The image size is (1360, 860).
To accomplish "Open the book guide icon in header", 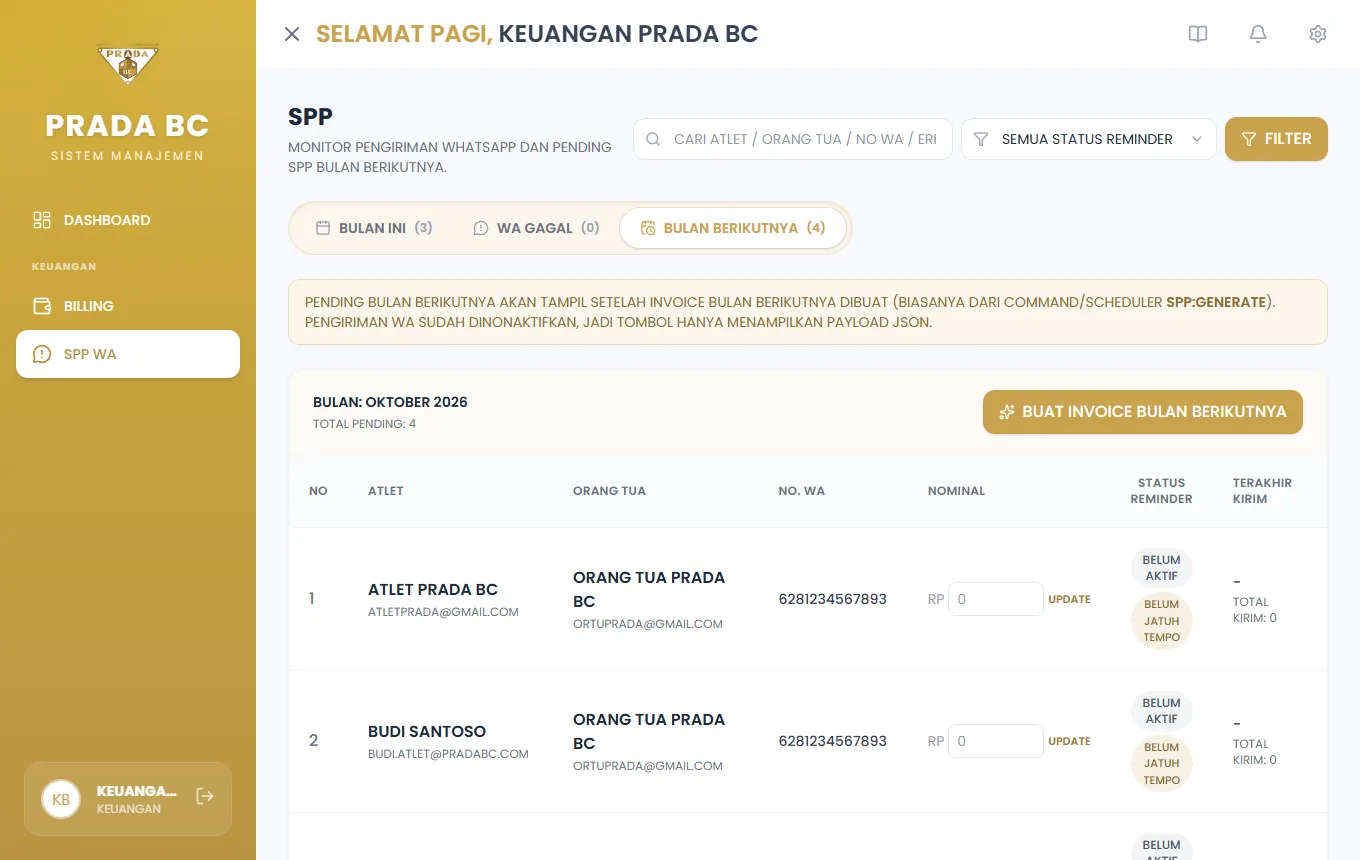I will (1198, 34).
